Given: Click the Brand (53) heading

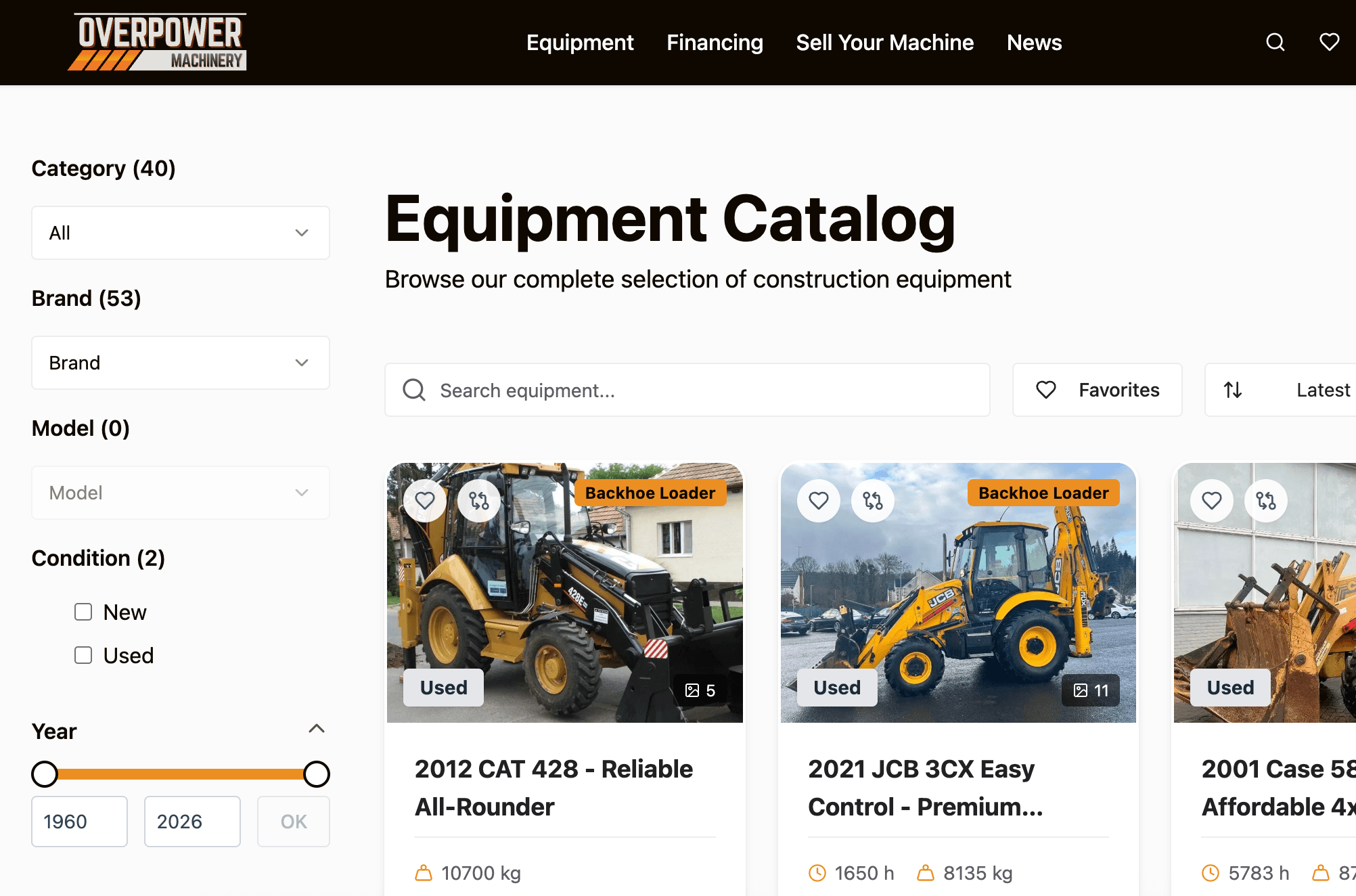Looking at the screenshot, I should 87,298.
